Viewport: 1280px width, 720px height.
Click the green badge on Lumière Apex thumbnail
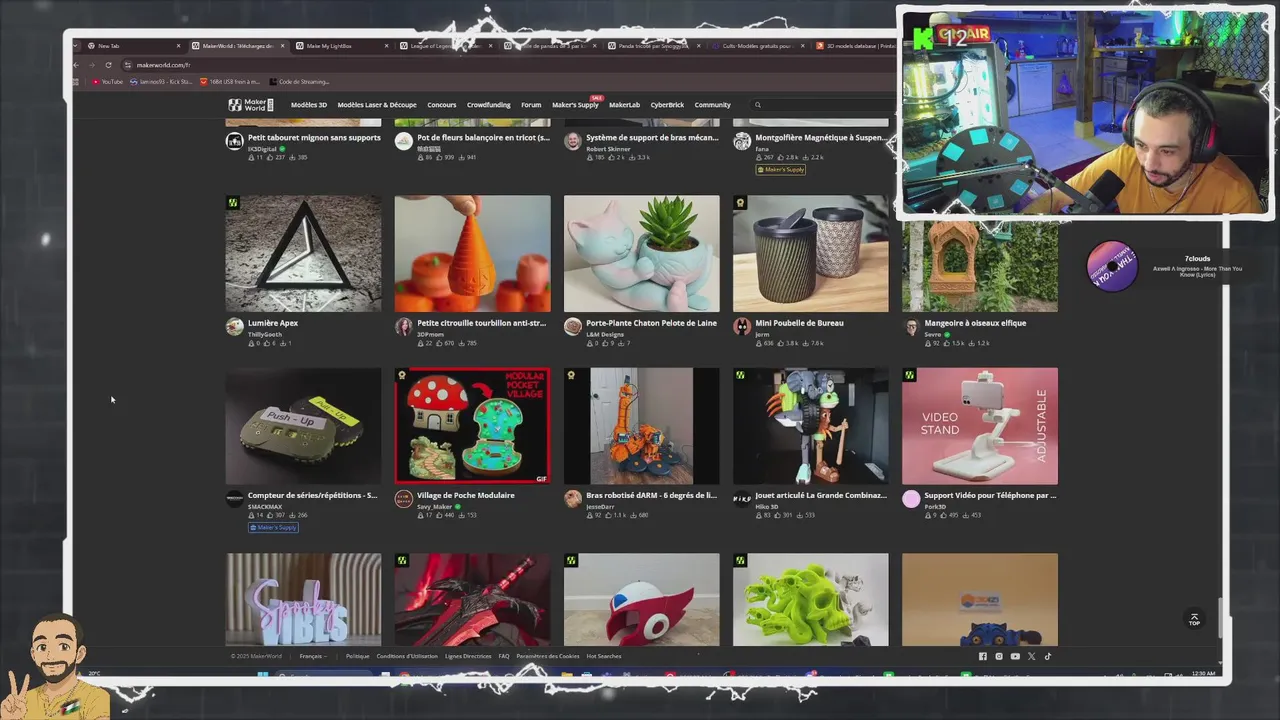tap(233, 203)
